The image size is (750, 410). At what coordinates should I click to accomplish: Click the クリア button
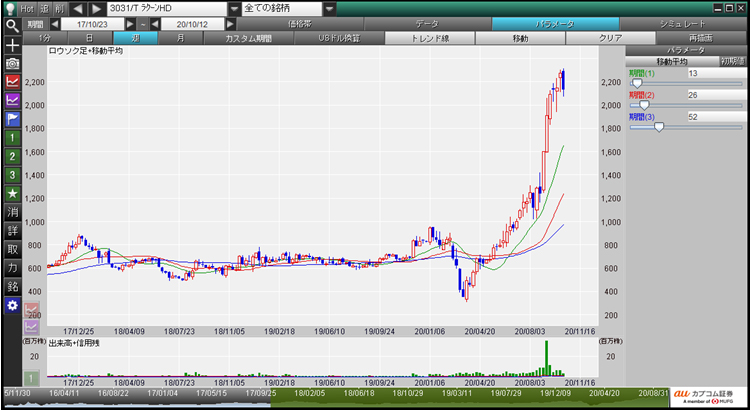pyautogui.click(x=610, y=38)
